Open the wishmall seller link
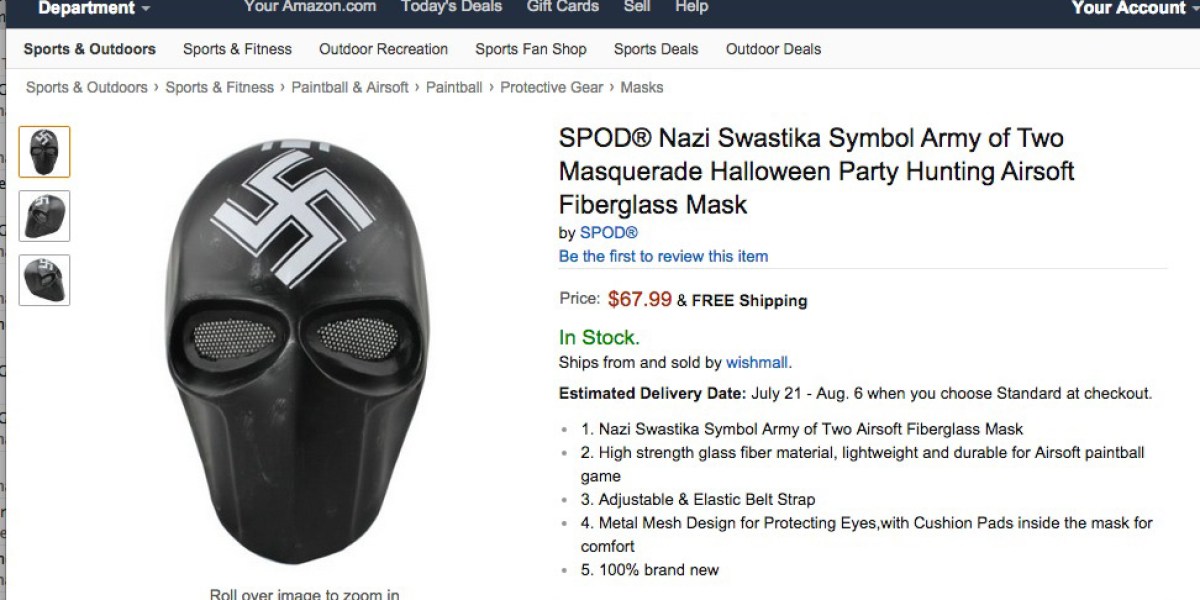Viewport: 1200px width, 600px height. (757, 363)
